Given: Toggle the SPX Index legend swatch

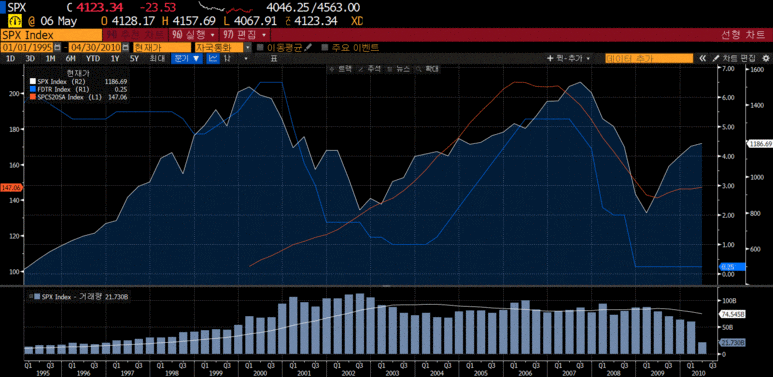Looking at the screenshot, I should click(33, 81).
